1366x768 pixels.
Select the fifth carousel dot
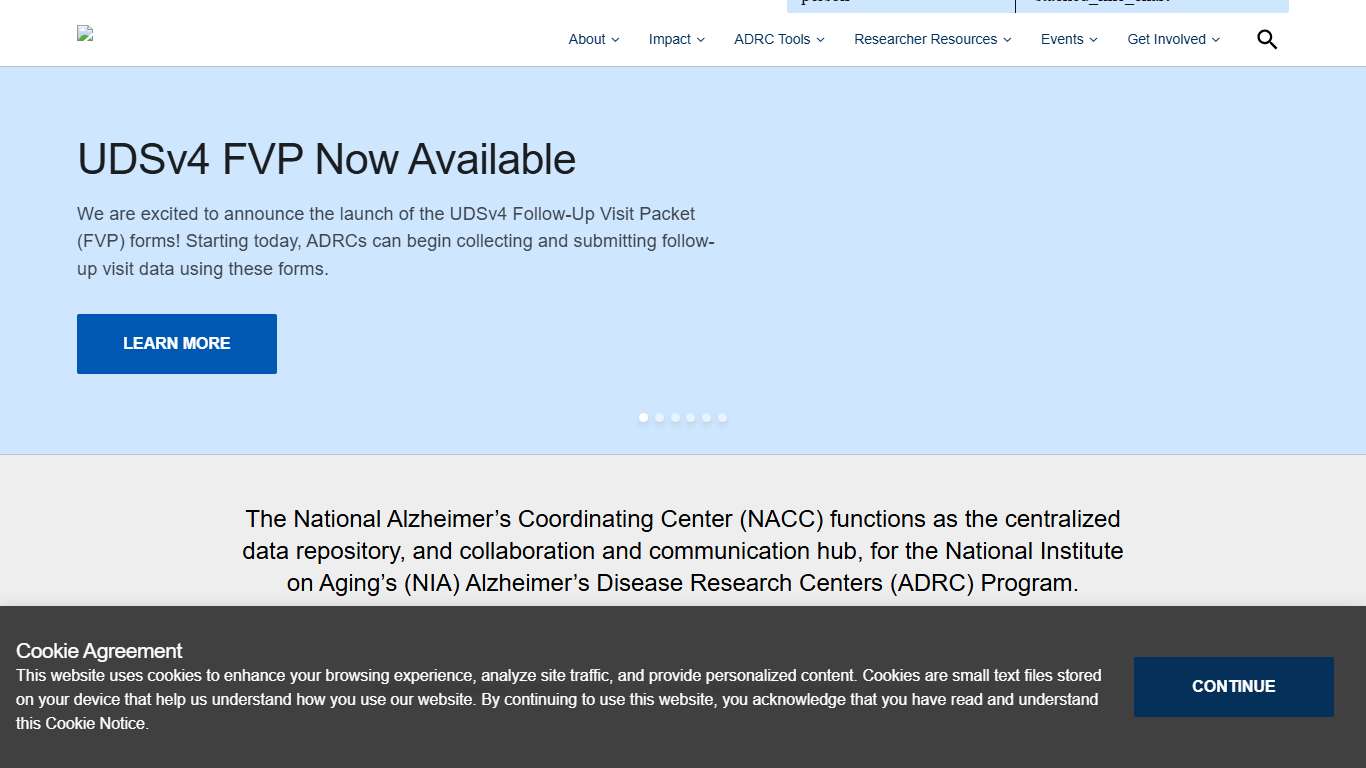click(x=707, y=418)
